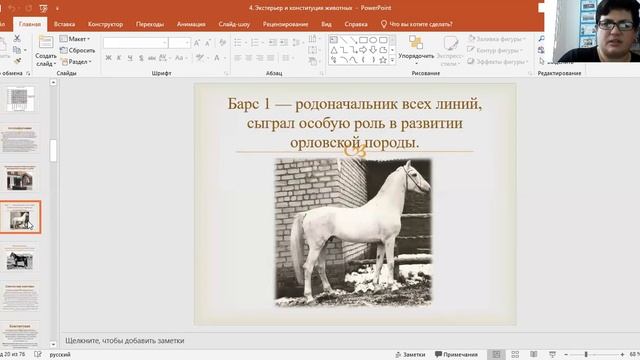Toggle underline Ч formatting
Screen dimensions: 640x360
click(130, 58)
